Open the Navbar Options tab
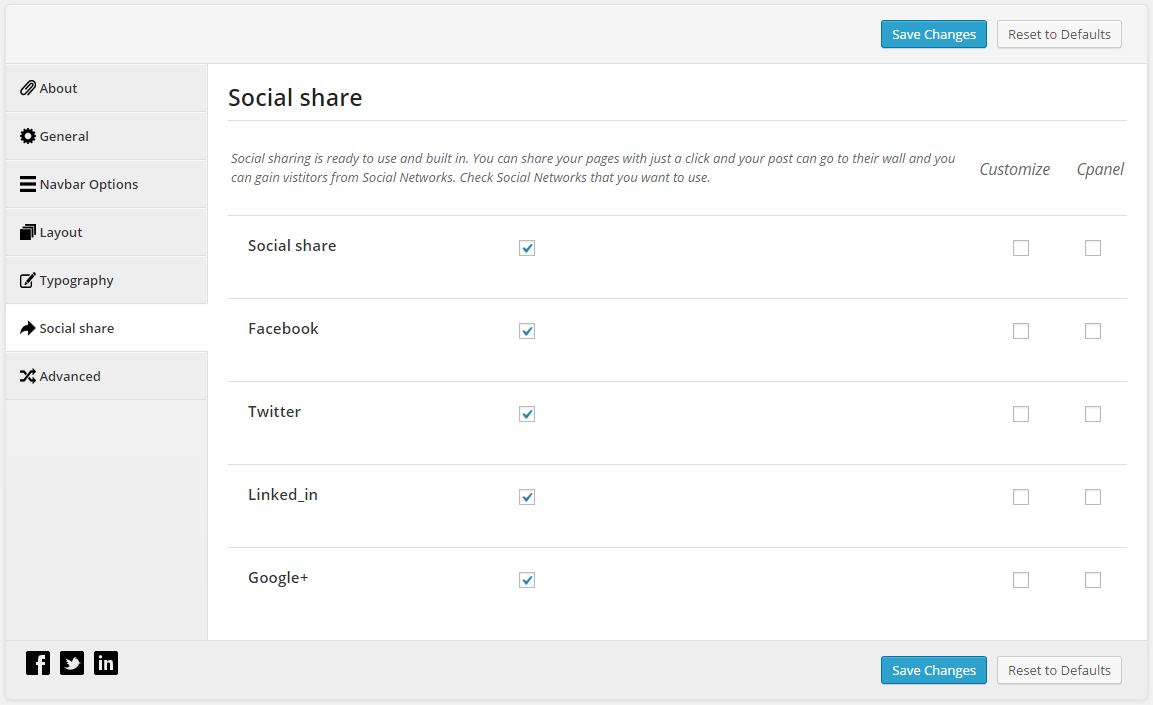 pyautogui.click(x=107, y=184)
